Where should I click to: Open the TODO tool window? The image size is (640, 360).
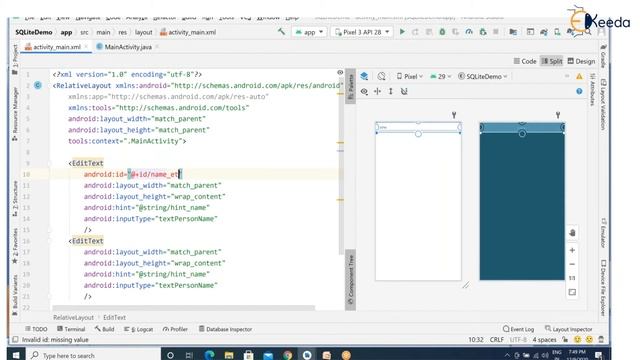click(x=36, y=329)
